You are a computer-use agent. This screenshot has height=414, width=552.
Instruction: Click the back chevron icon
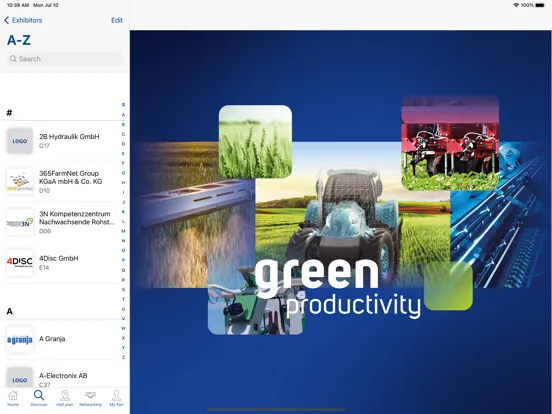[6, 20]
